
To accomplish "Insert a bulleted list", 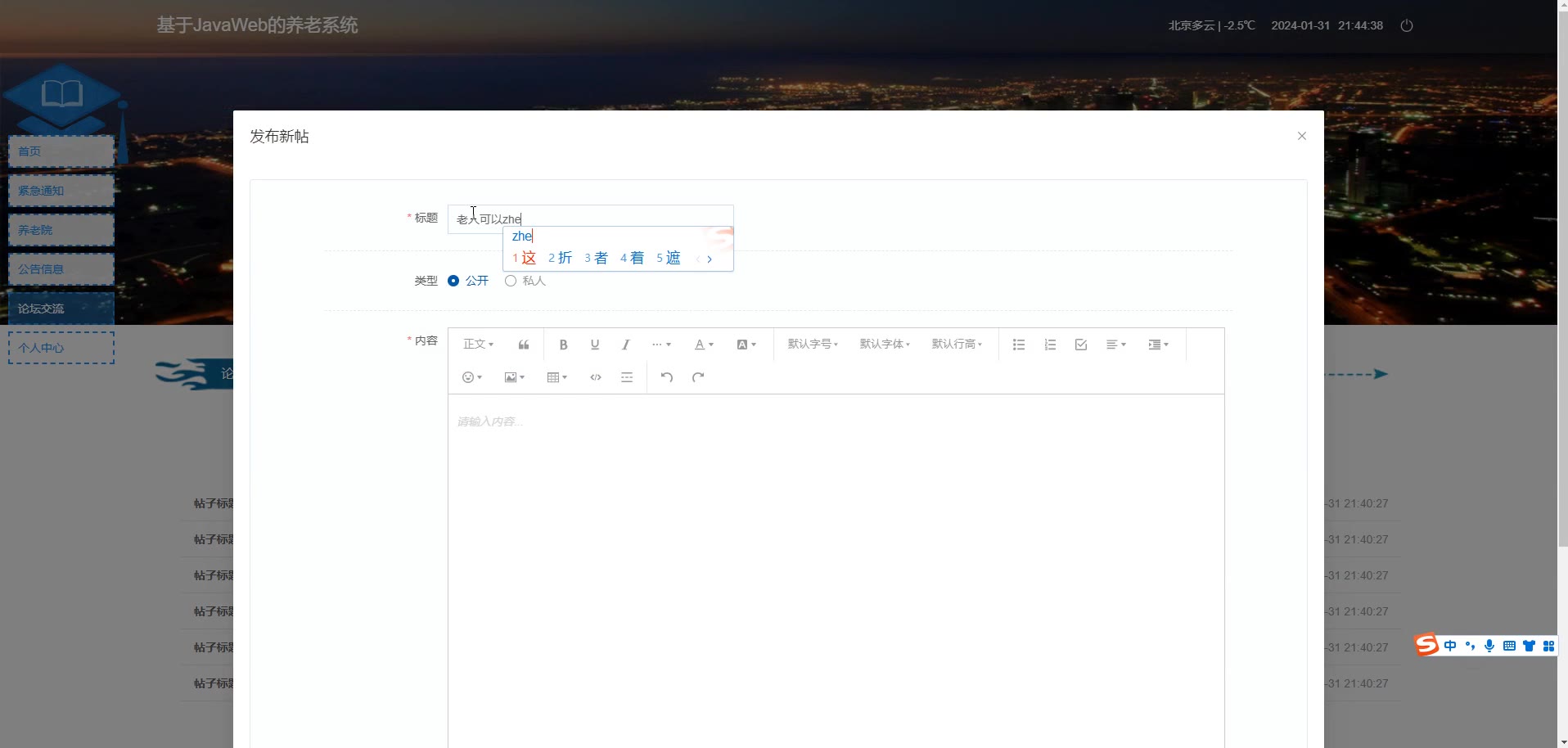I will pyautogui.click(x=1019, y=345).
